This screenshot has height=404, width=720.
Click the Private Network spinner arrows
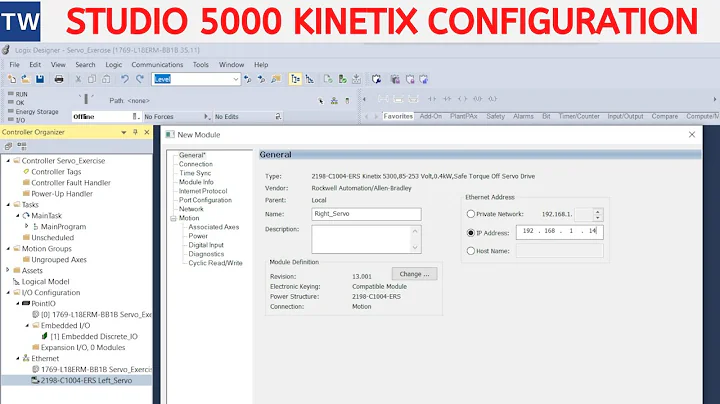tap(597, 214)
